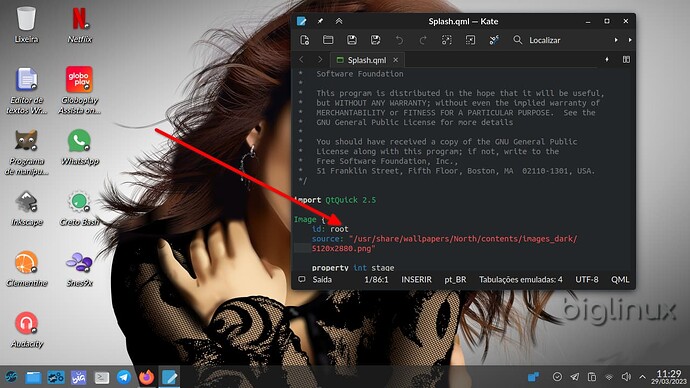Screen dimensions: 690x388
Task: Save the Splash.qml file
Action: click(352, 40)
